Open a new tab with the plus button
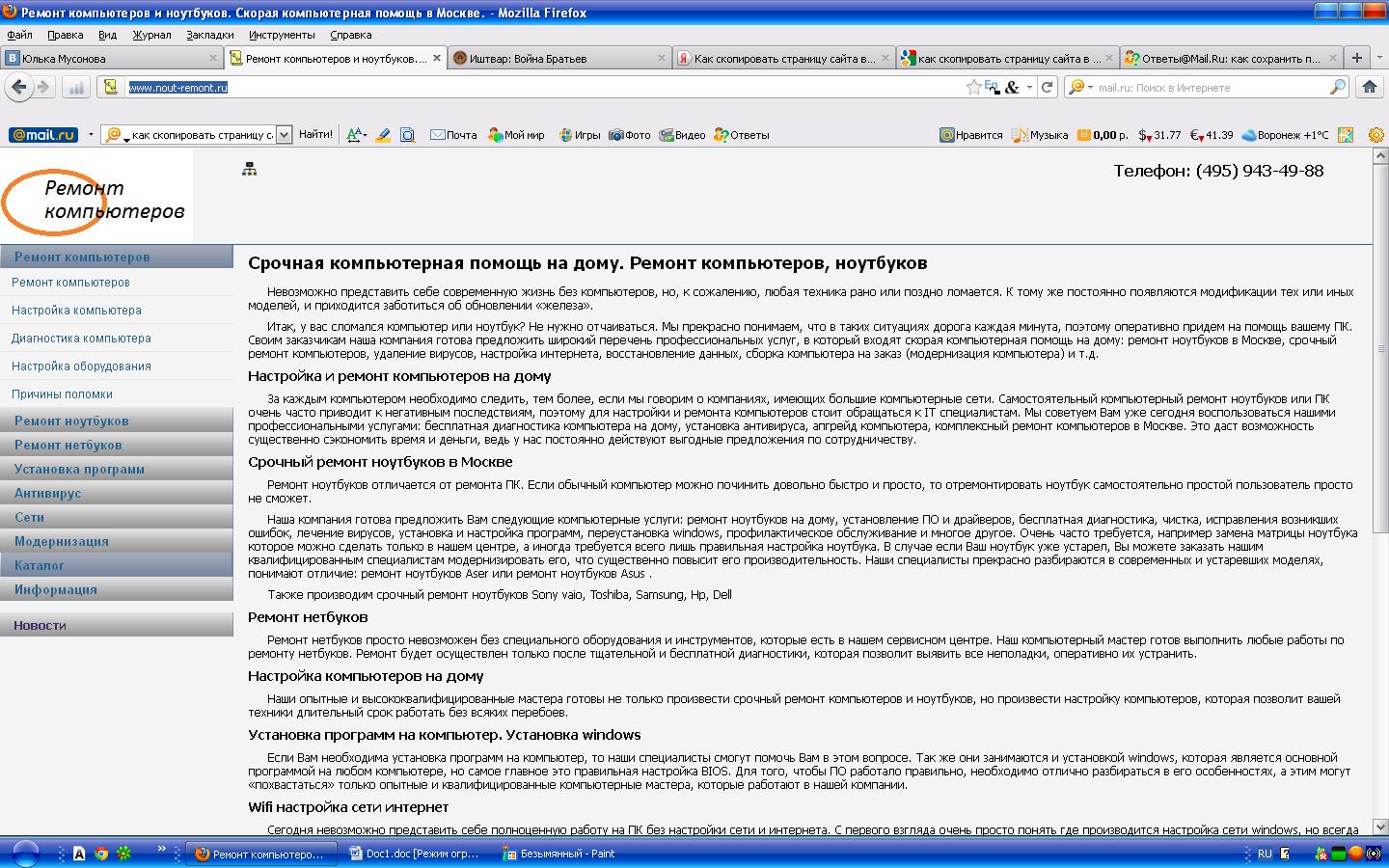 pos(1356,58)
